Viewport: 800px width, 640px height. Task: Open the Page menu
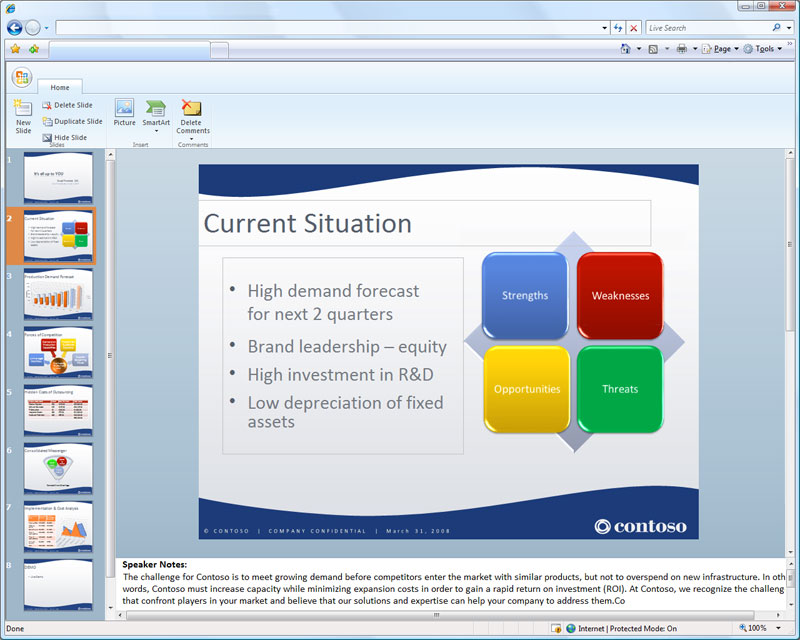pyautogui.click(x=720, y=49)
